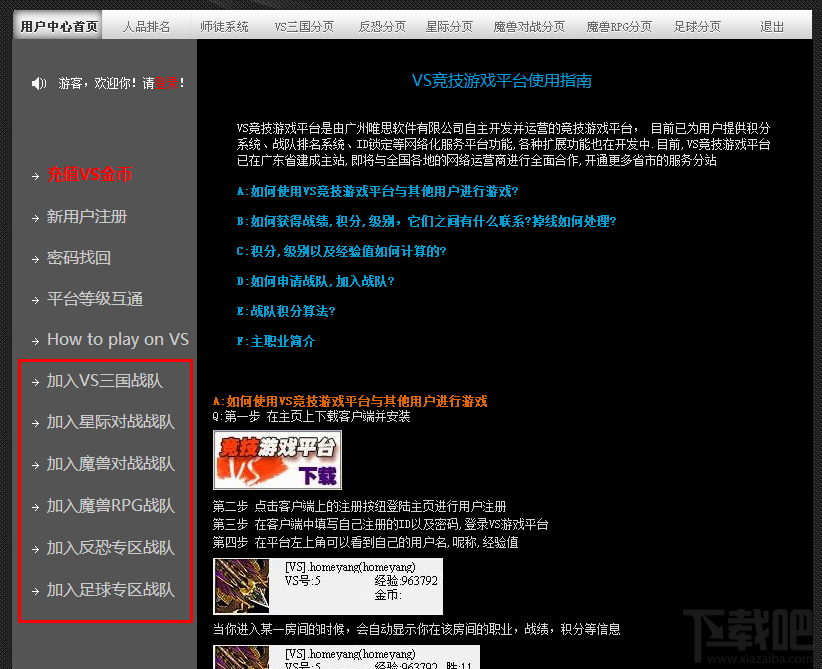822x669 pixels.
Task: Click the arrow icon beside 密码找回
Action: (x=34, y=257)
